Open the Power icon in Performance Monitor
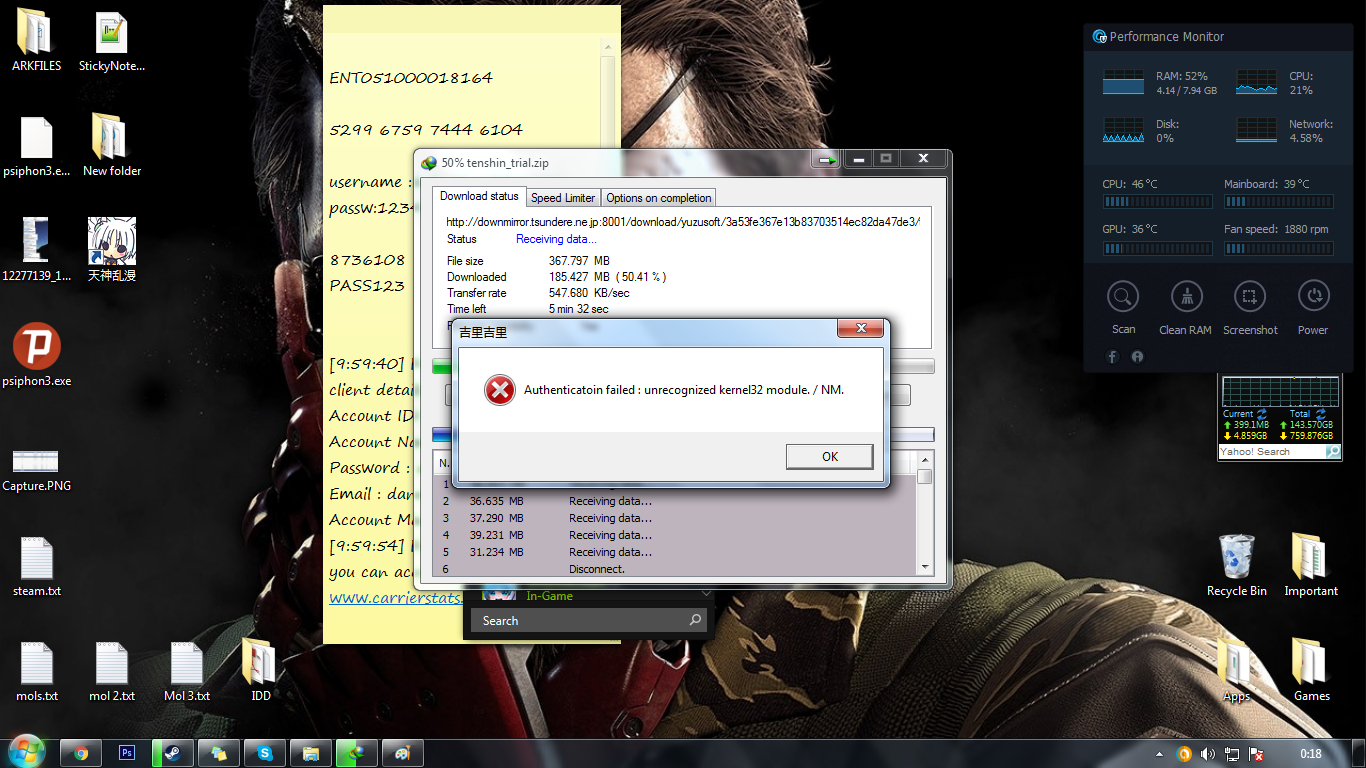Image resolution: width=1366 pixels, height=768 pixels. [x=1313, y=297]
